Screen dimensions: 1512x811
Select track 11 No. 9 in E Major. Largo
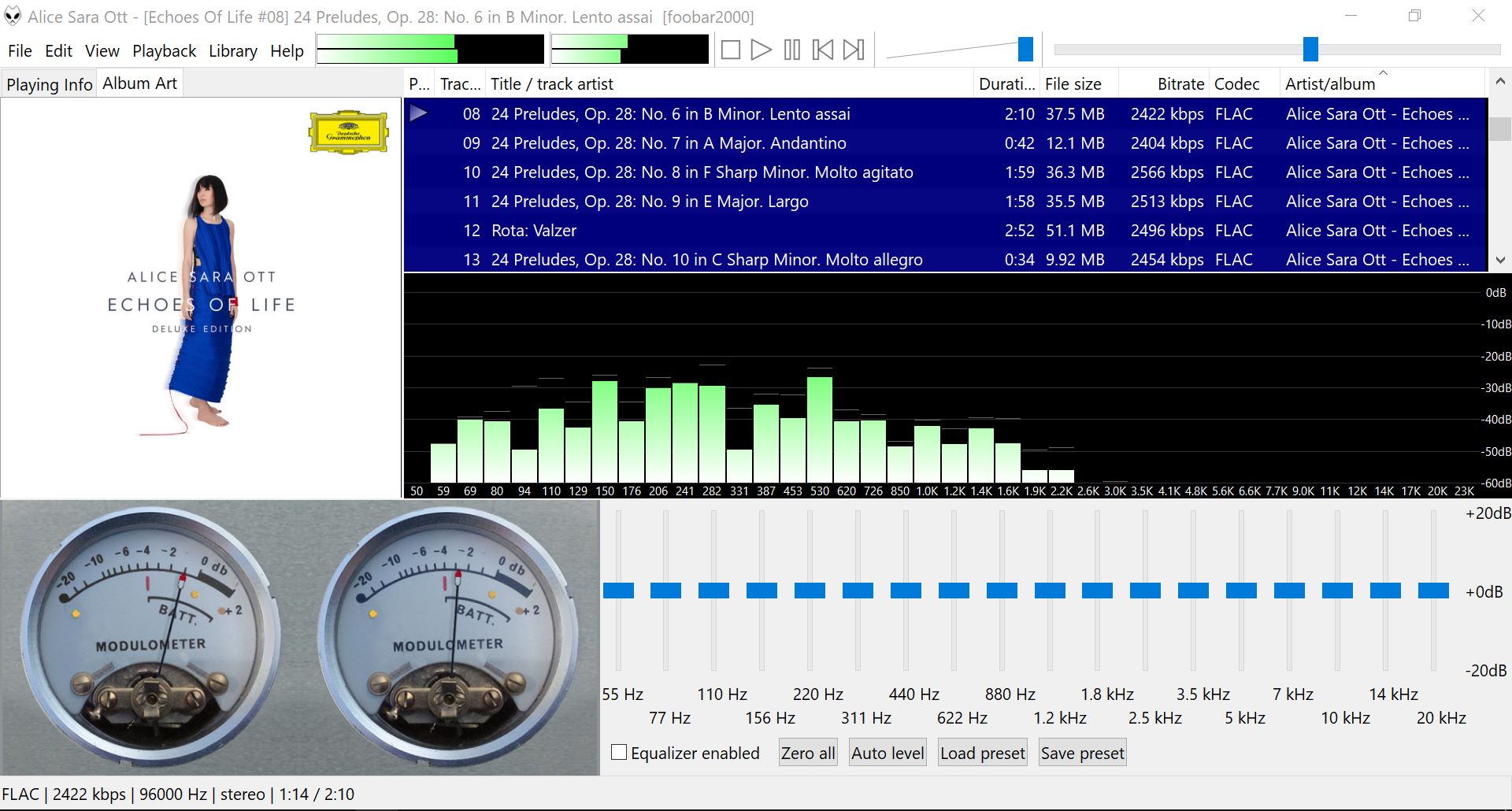coord(945,202)
